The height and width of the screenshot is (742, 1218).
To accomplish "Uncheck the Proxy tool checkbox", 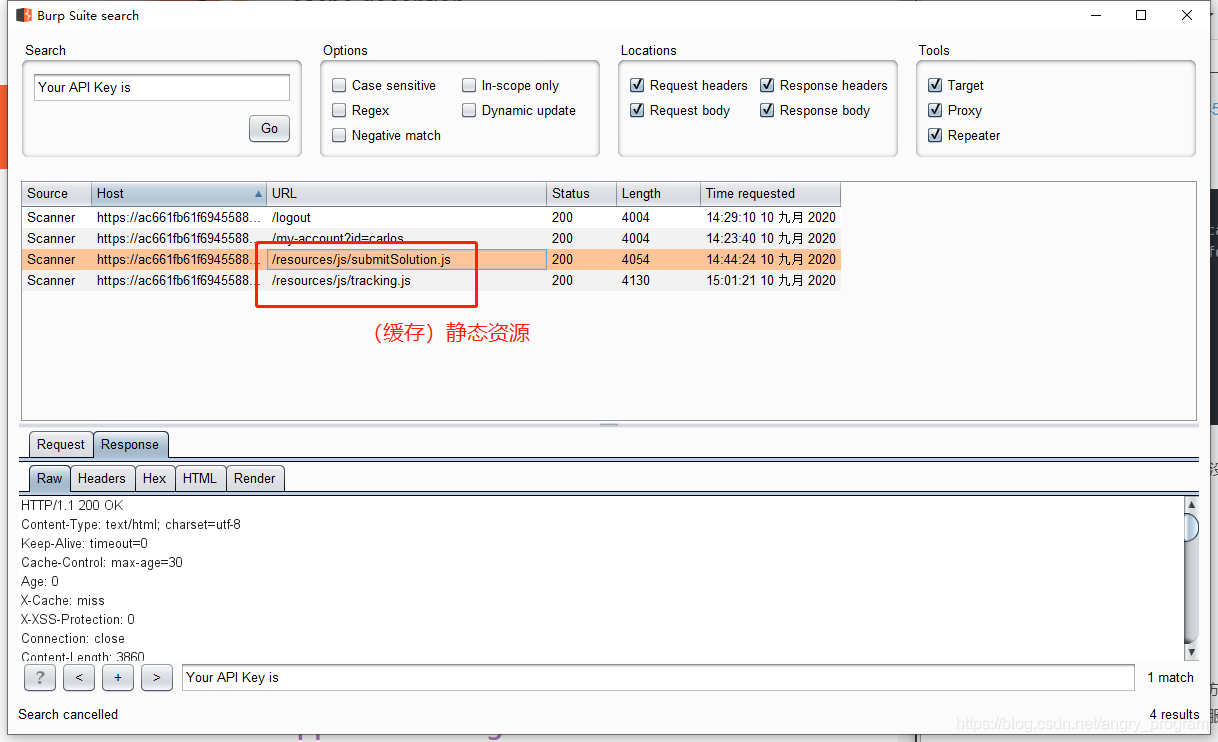I will click(935, 110).
